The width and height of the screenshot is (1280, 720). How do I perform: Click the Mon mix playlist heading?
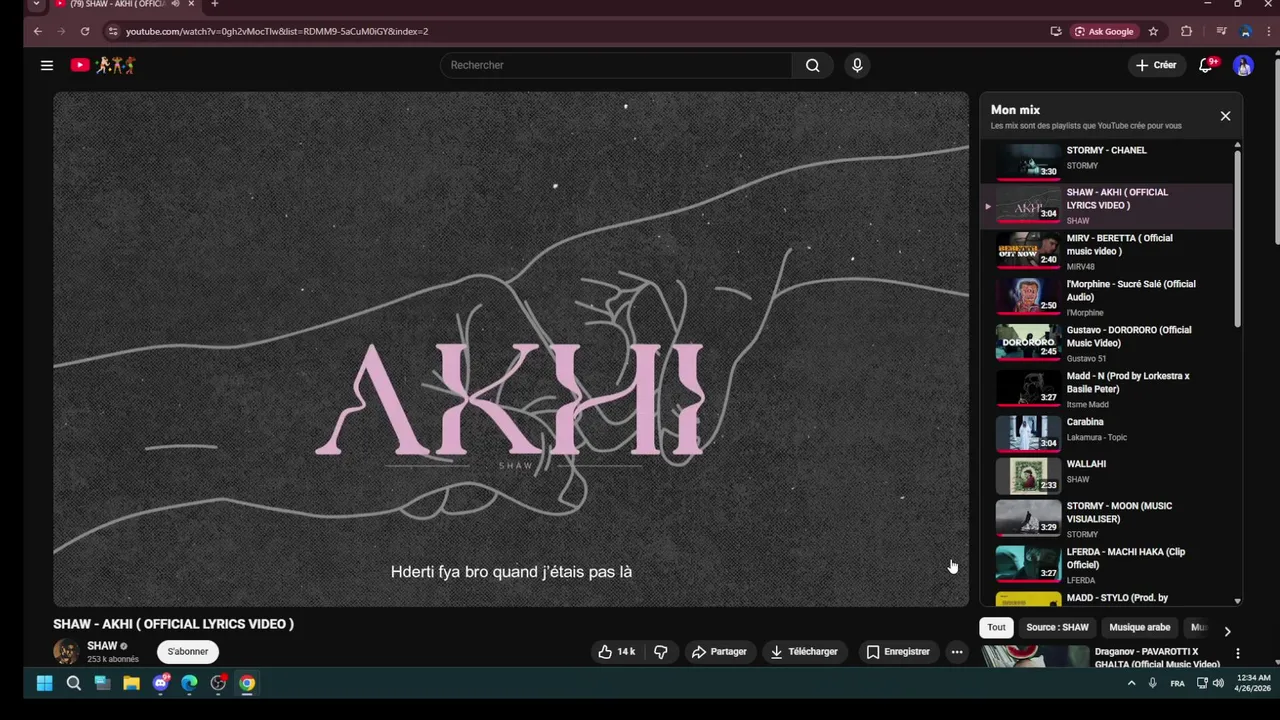pos(1015,110)
